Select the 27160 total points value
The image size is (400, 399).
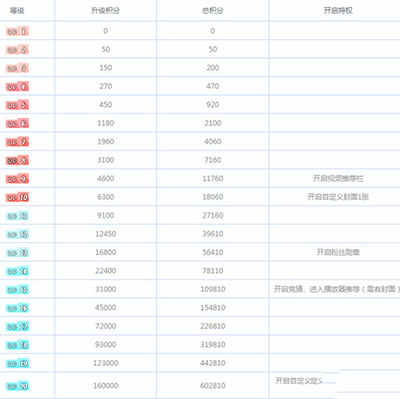(x=213, y=215)
